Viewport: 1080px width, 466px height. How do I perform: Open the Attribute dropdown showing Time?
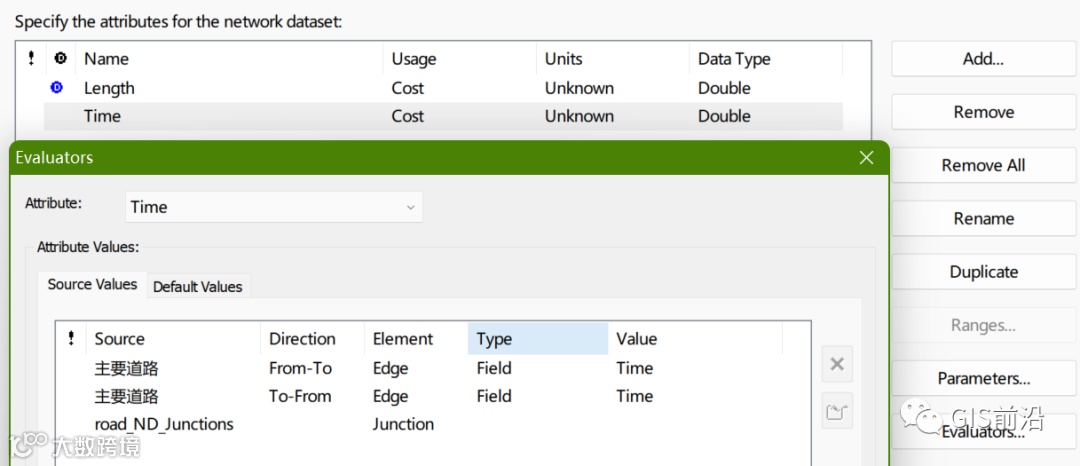(274, 207)
